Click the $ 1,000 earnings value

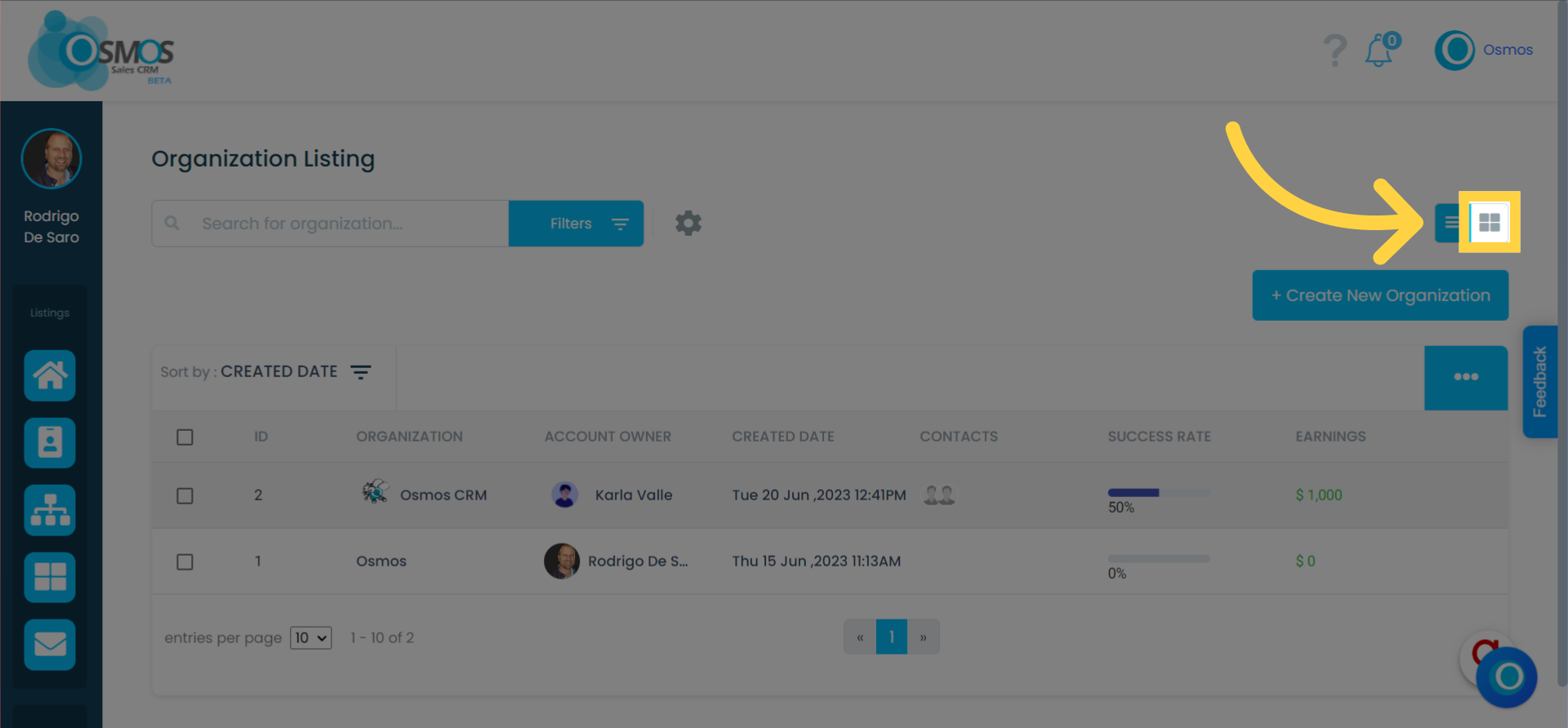(x=1319, y=495)
